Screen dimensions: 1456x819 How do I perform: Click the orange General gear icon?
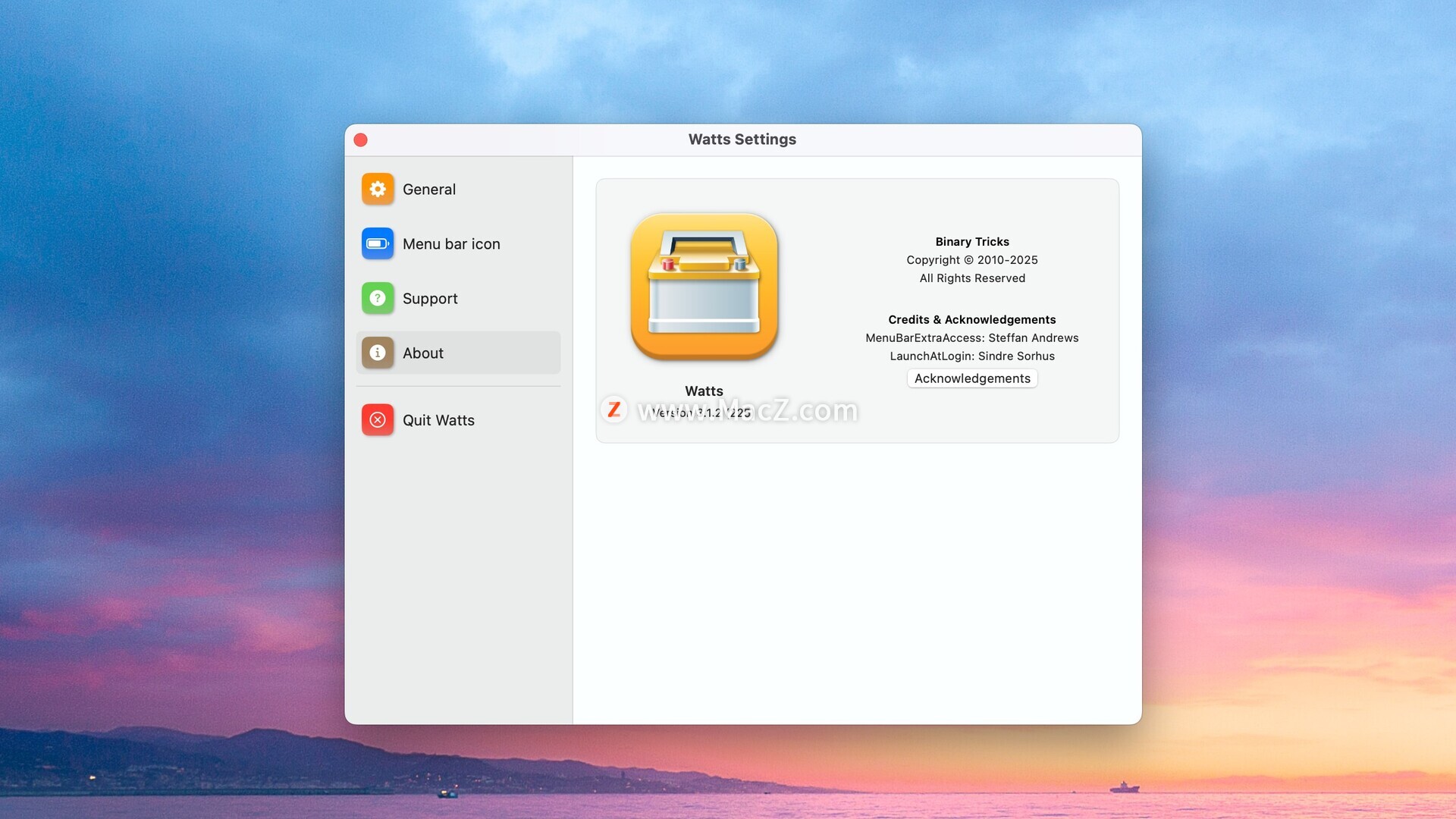(x=378, y=189)
